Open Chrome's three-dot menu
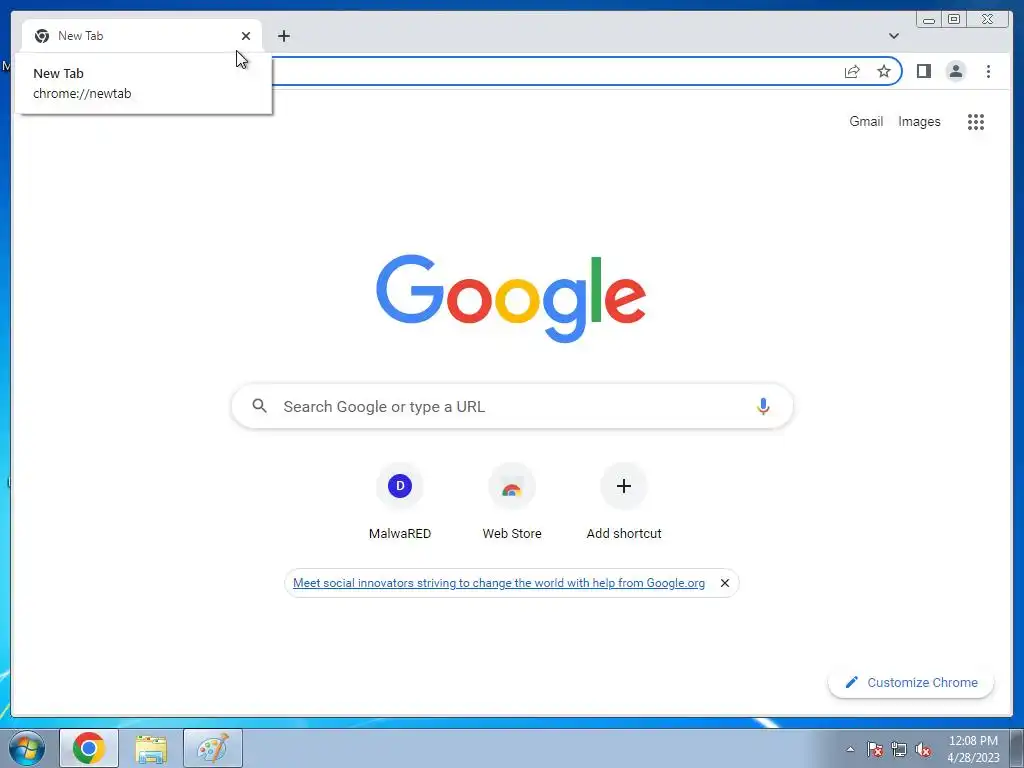This screenshot has width=1024, height=768. pyautogui.click(x=988, y=71)
